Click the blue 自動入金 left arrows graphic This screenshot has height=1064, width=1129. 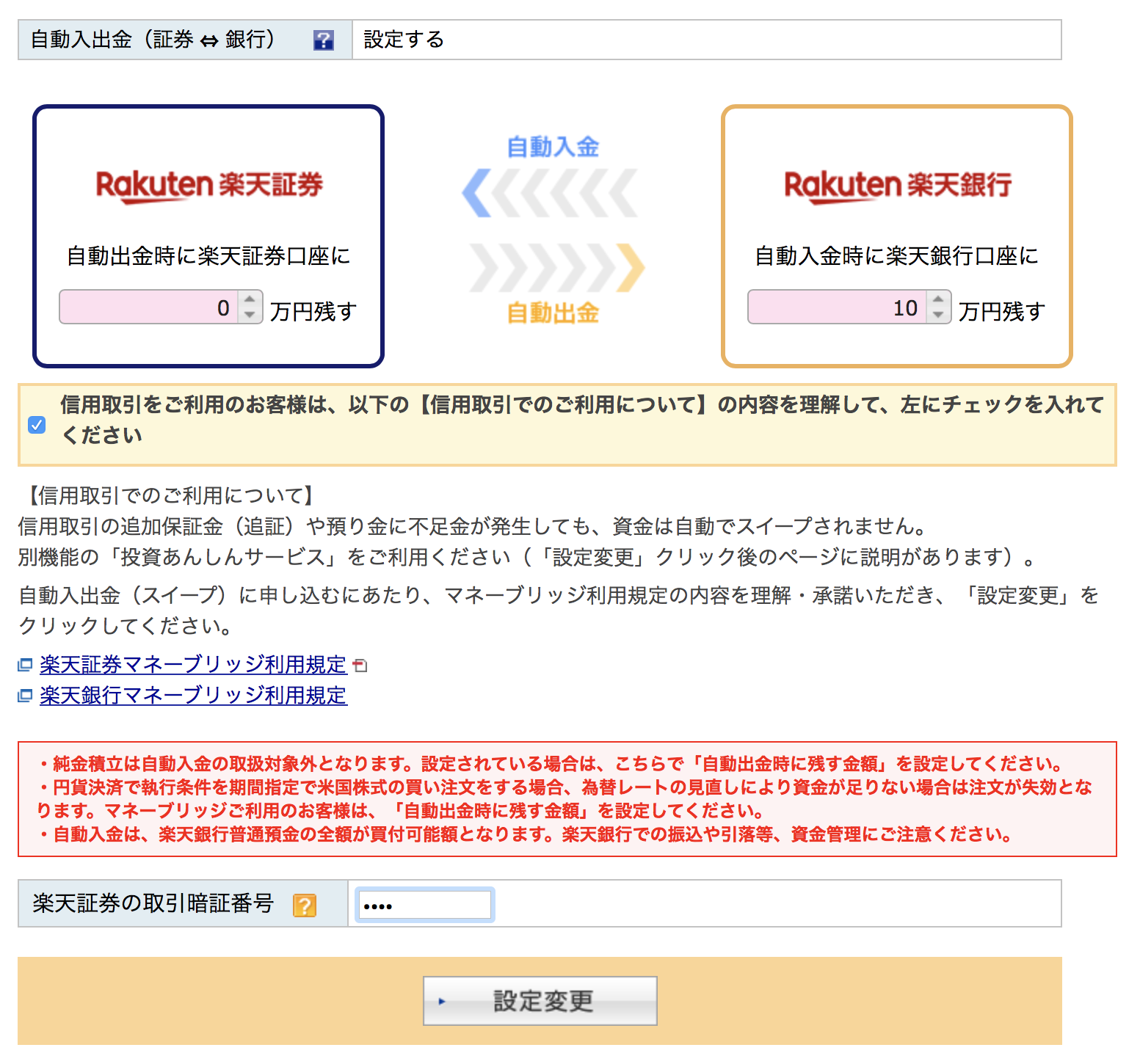(549, 193)
